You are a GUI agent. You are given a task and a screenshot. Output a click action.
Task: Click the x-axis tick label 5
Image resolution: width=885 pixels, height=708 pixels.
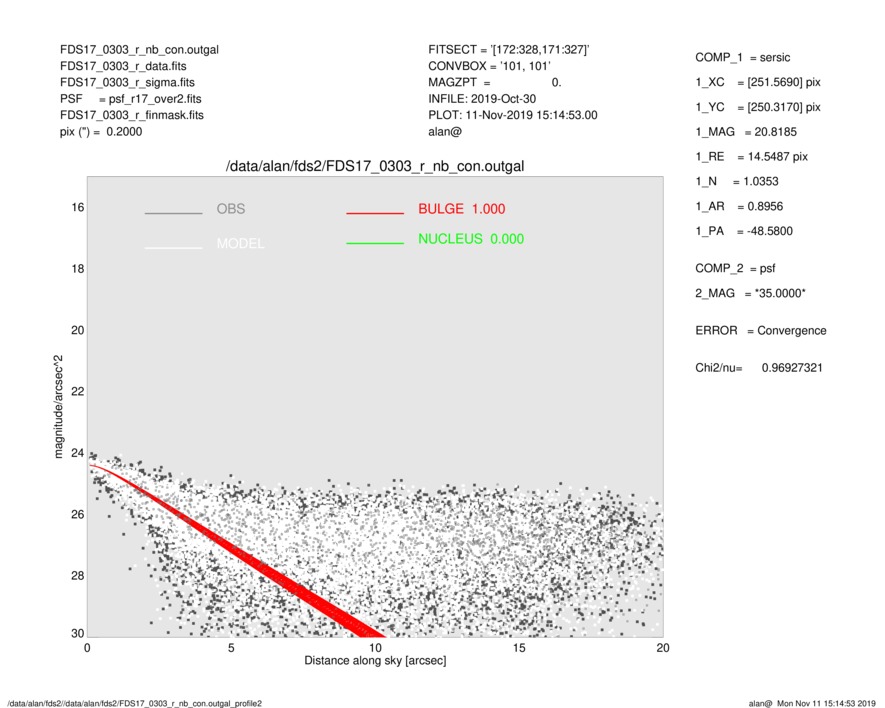231,648
